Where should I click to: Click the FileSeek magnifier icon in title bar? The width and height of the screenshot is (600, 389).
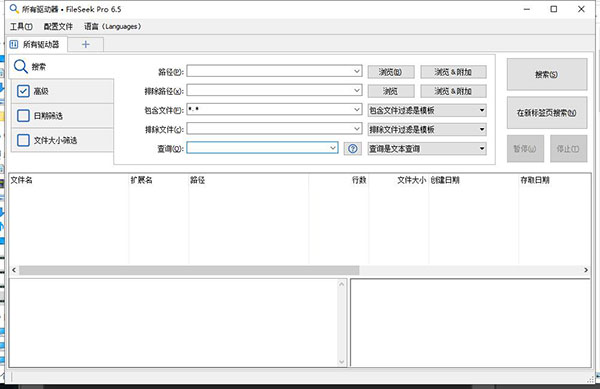coord(14,9)
